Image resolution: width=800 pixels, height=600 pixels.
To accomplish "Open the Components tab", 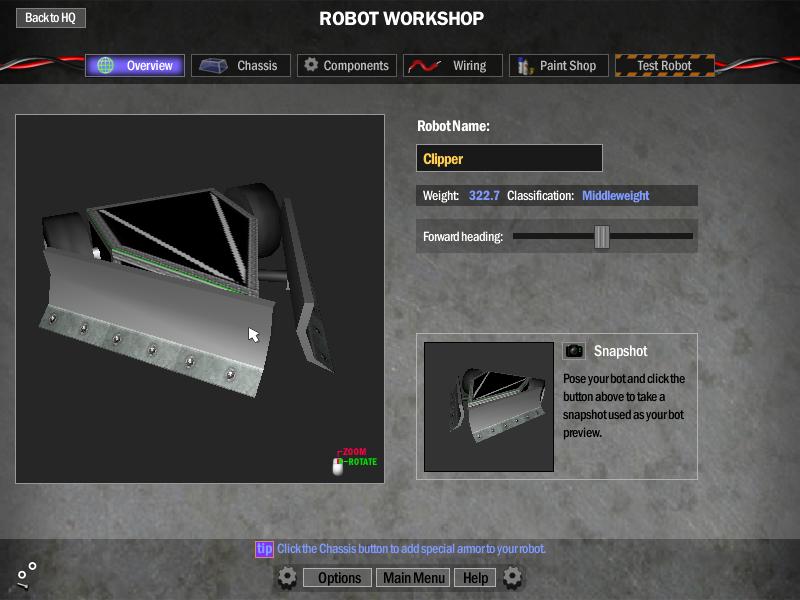I will [x=347, y=65].
